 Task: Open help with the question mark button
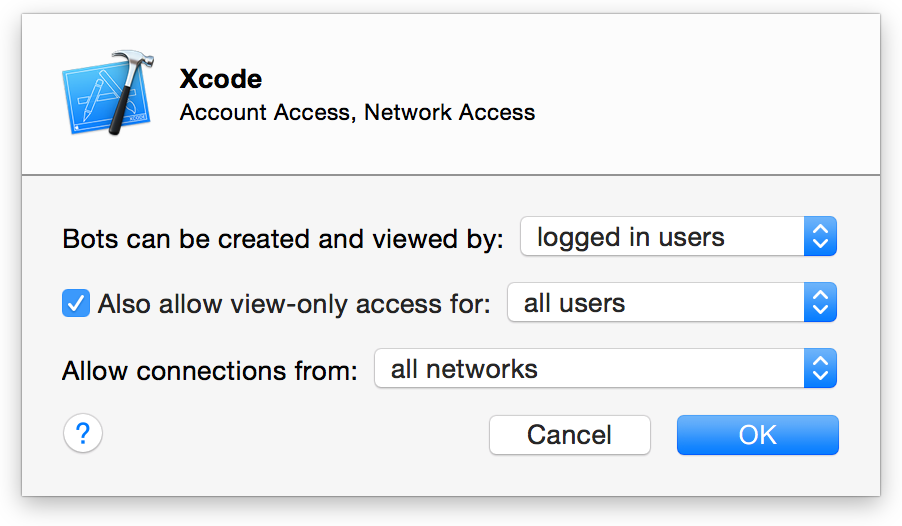(x=83, y=434)
